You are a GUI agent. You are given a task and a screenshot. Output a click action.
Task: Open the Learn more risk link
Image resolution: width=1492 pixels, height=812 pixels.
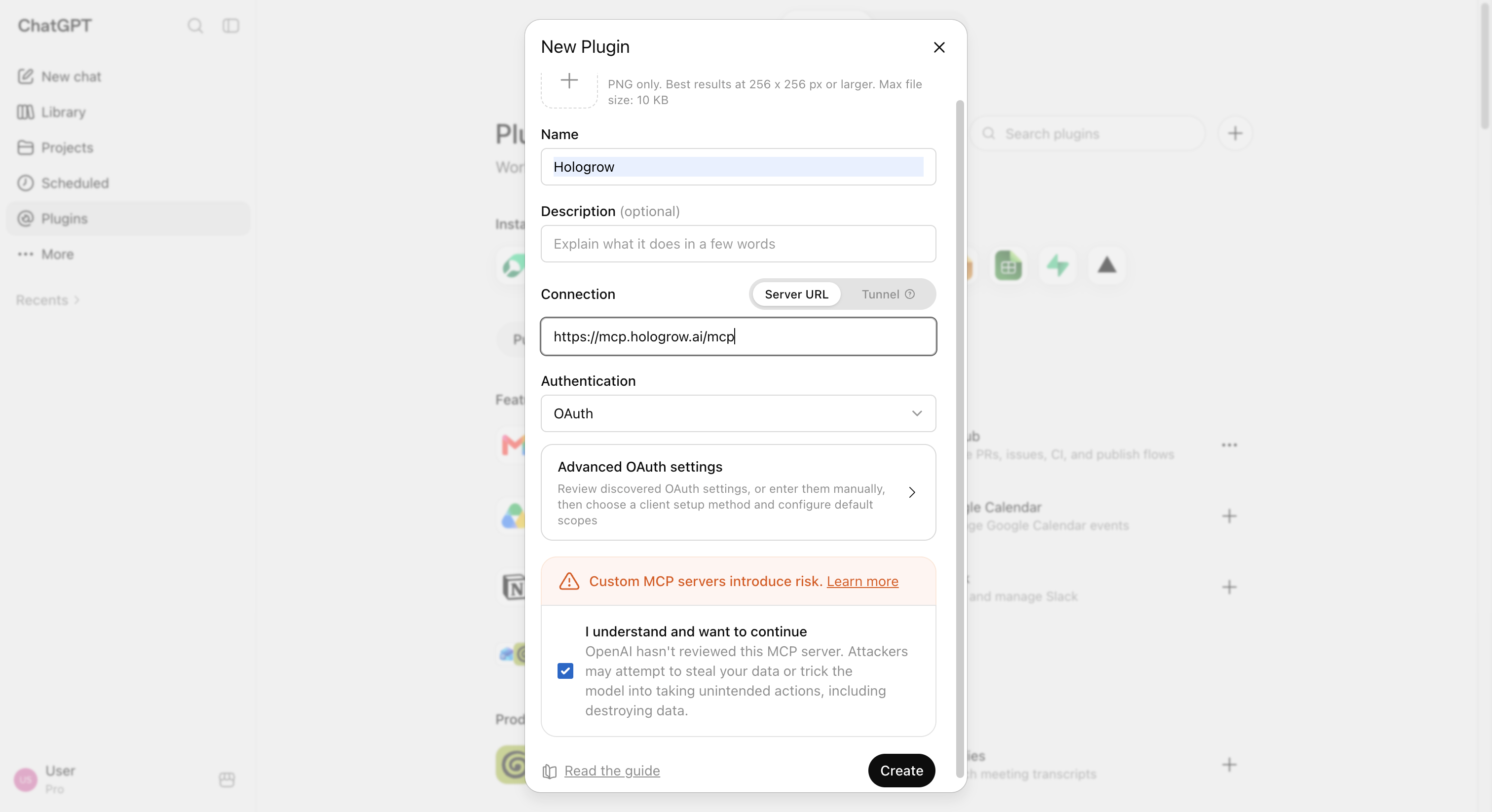[862, 581]
